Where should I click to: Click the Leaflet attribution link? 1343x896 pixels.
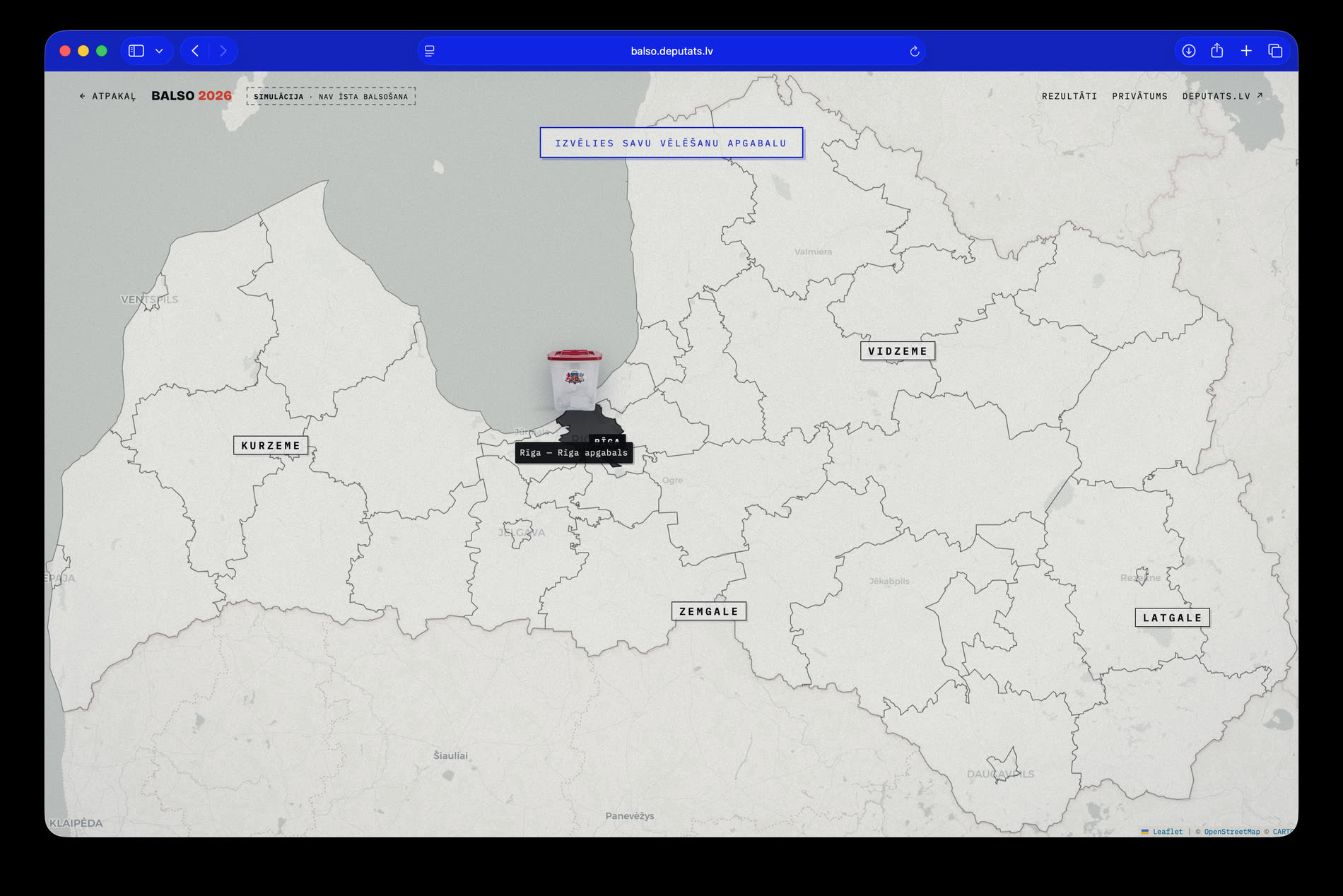pos(1167,832)
